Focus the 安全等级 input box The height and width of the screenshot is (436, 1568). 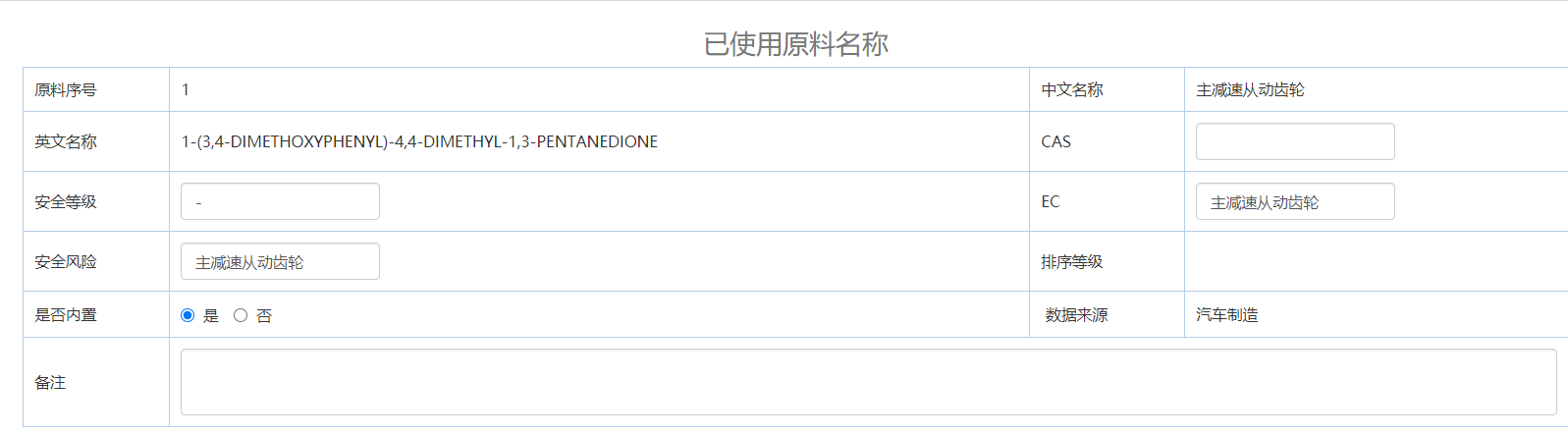[280, 201]
